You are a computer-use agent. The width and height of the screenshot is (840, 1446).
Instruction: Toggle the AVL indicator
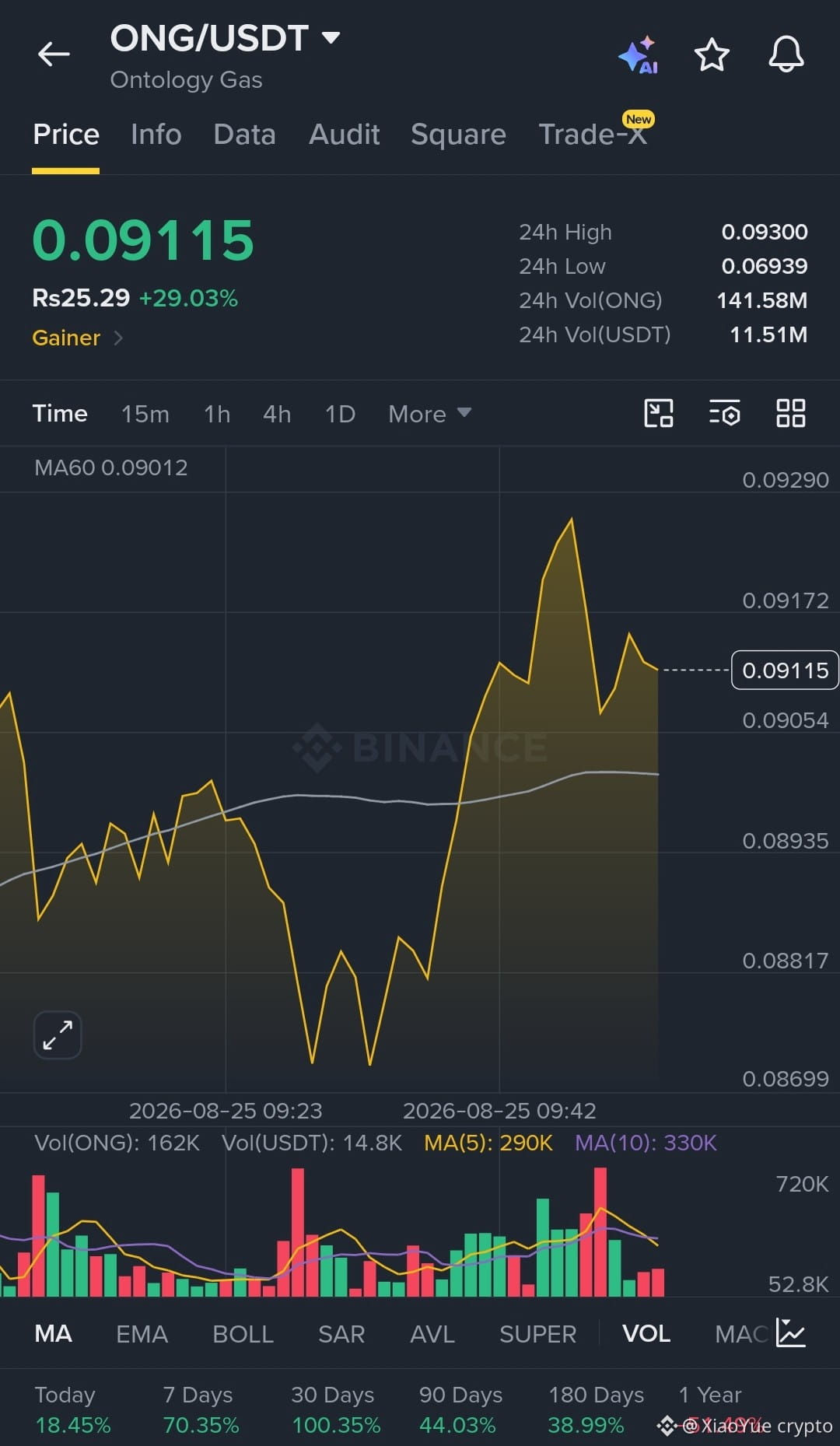432,1334
